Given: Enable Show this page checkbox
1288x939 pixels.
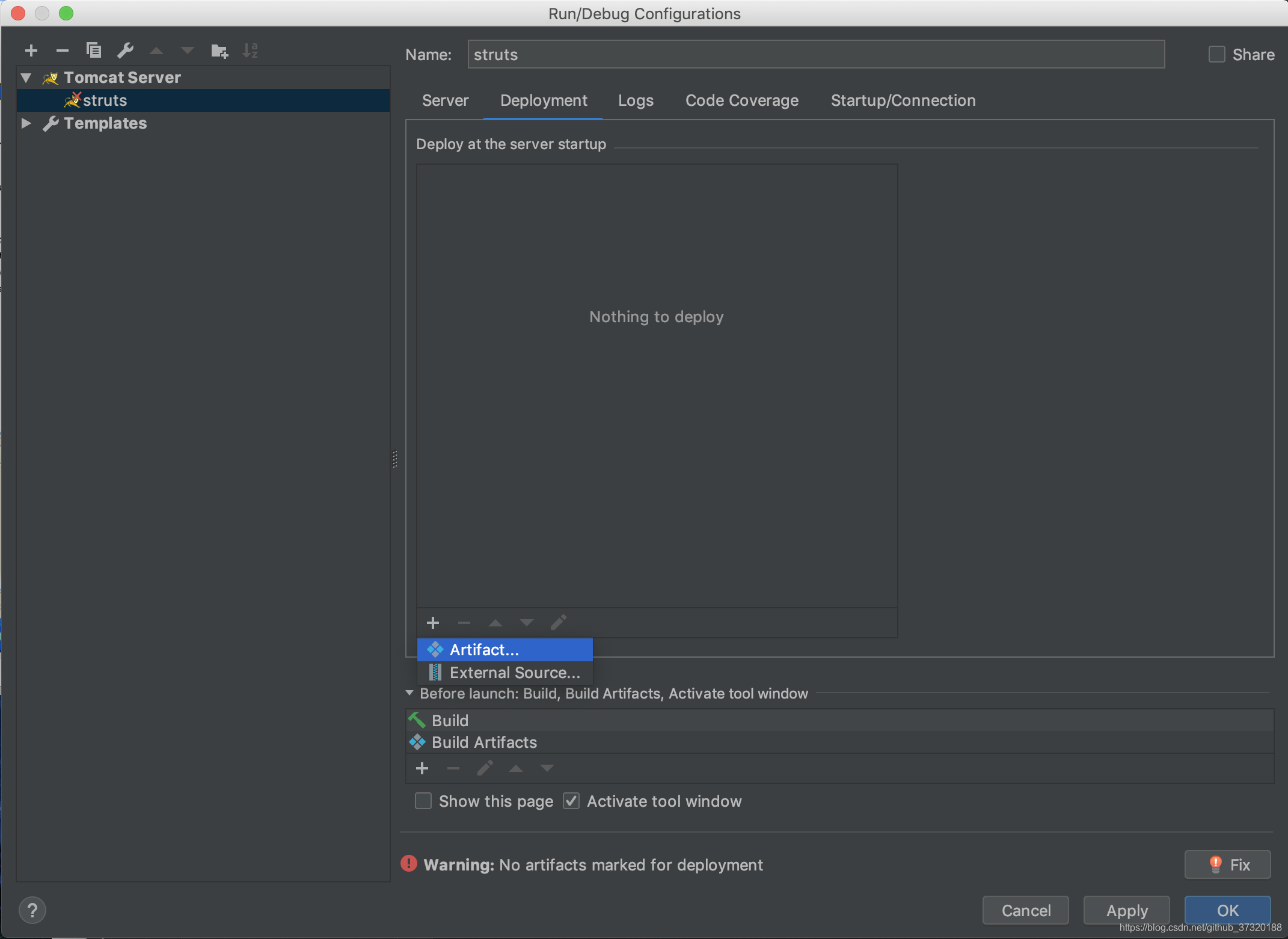Looking at the screenshot, I should 423,801.
